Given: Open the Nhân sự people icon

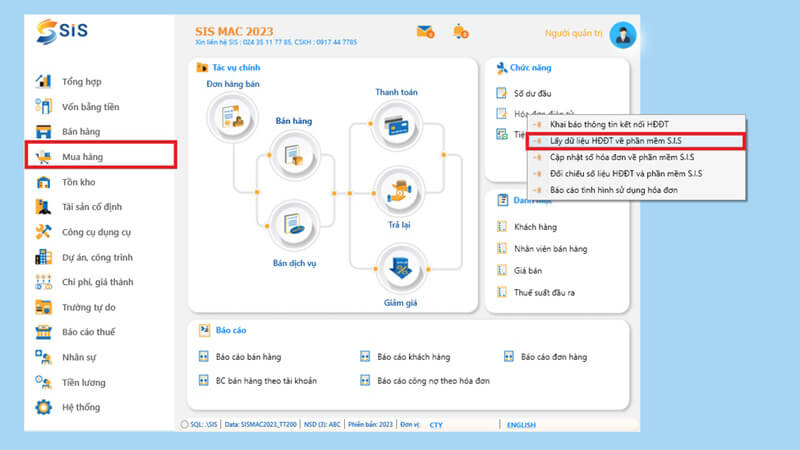Looking at the screenshot, I should (43, 357).
